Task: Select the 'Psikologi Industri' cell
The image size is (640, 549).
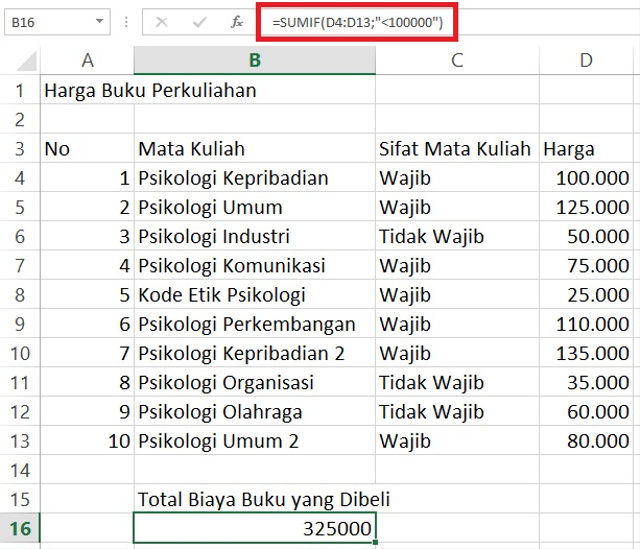Action: [x=255, y=236]
